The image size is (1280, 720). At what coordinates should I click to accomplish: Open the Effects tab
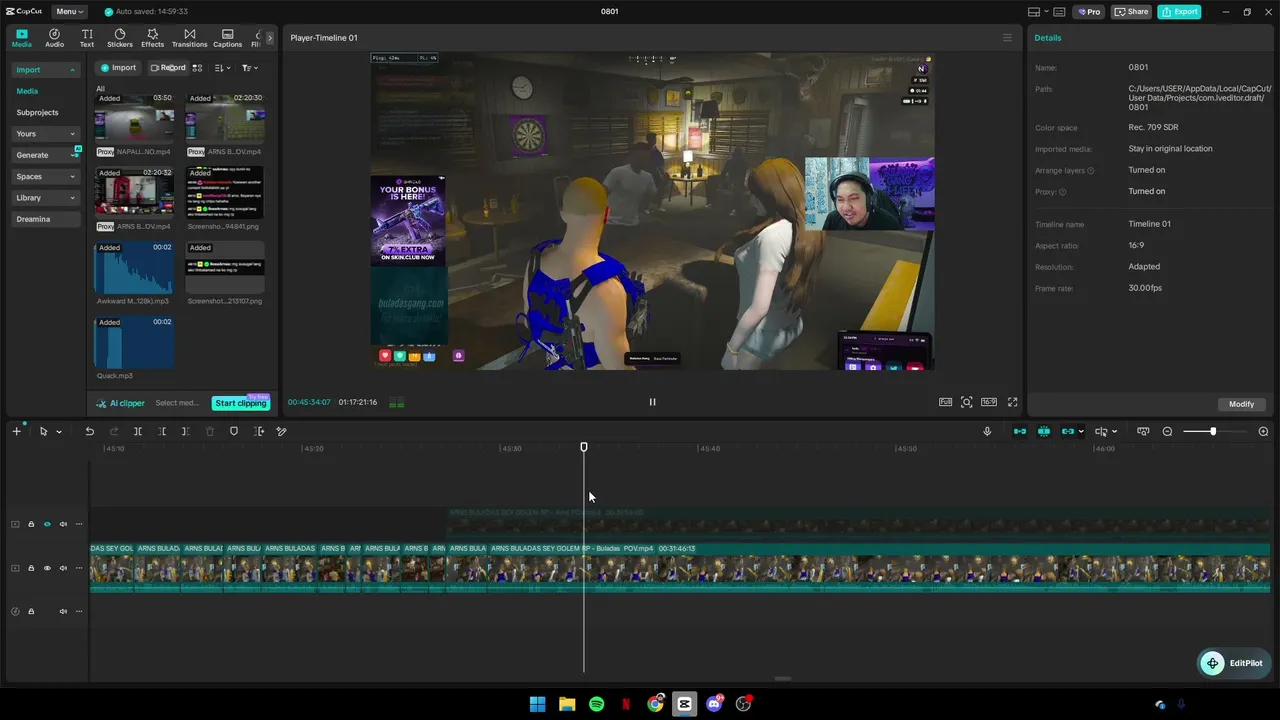152,38
